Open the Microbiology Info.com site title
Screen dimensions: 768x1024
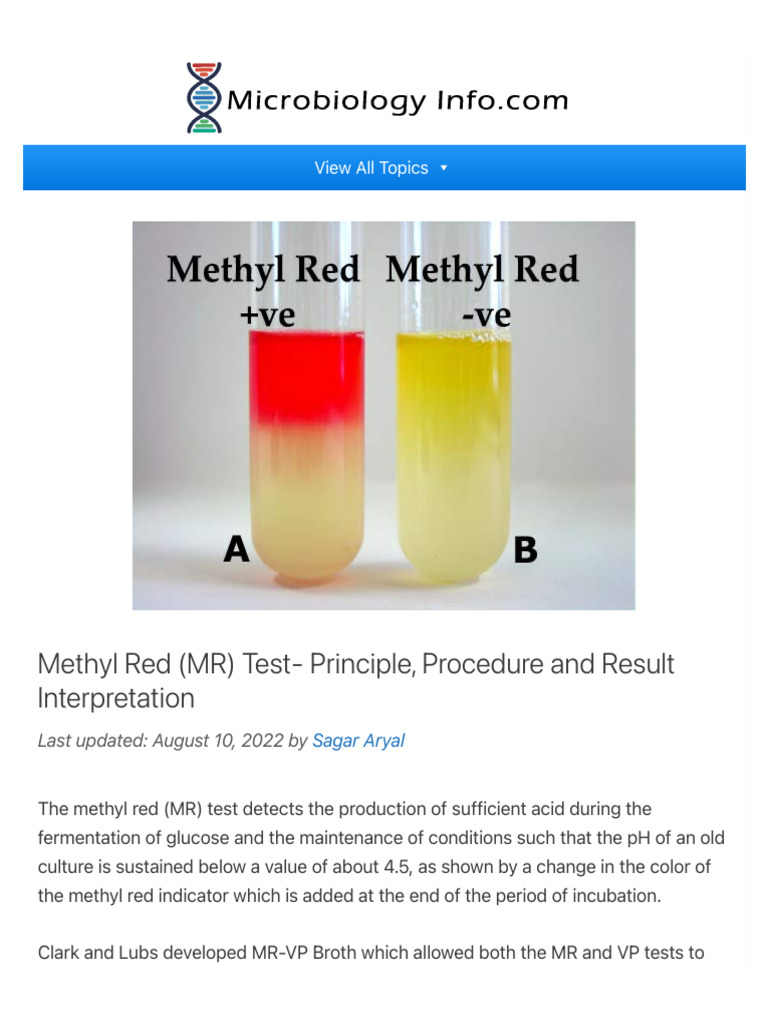398,100
